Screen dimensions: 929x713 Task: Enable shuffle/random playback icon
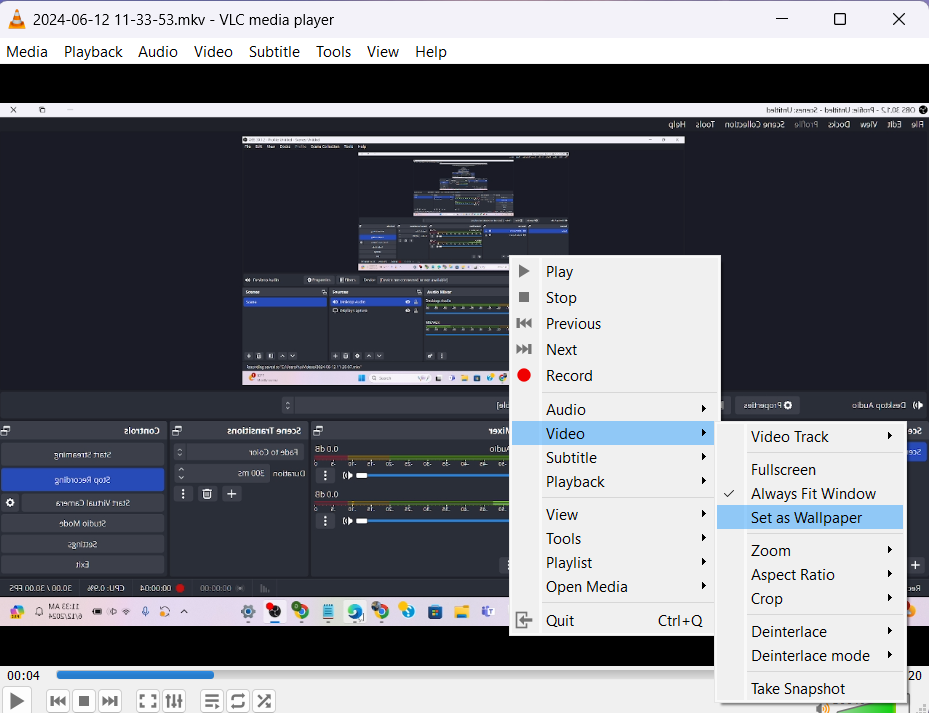264,701
